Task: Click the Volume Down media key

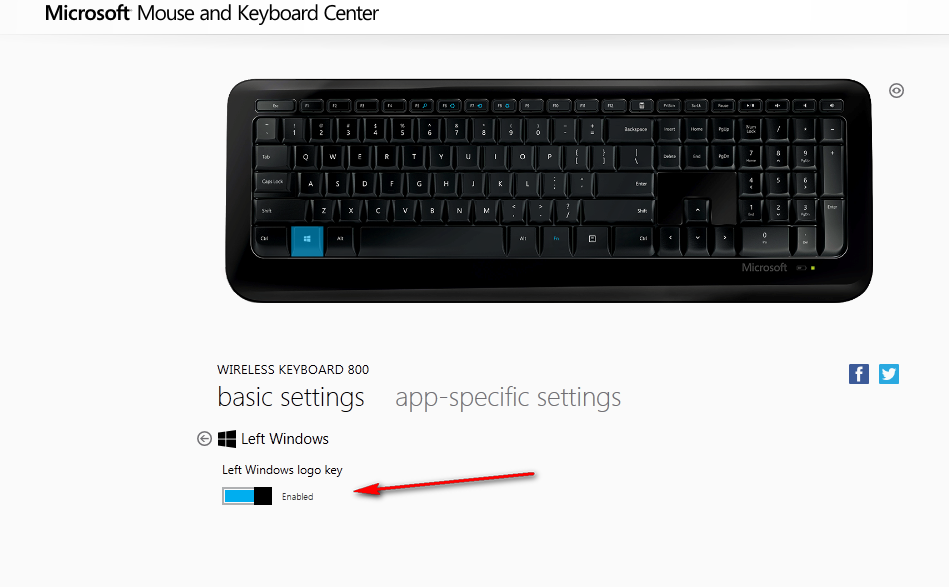Action: [805, 105]
